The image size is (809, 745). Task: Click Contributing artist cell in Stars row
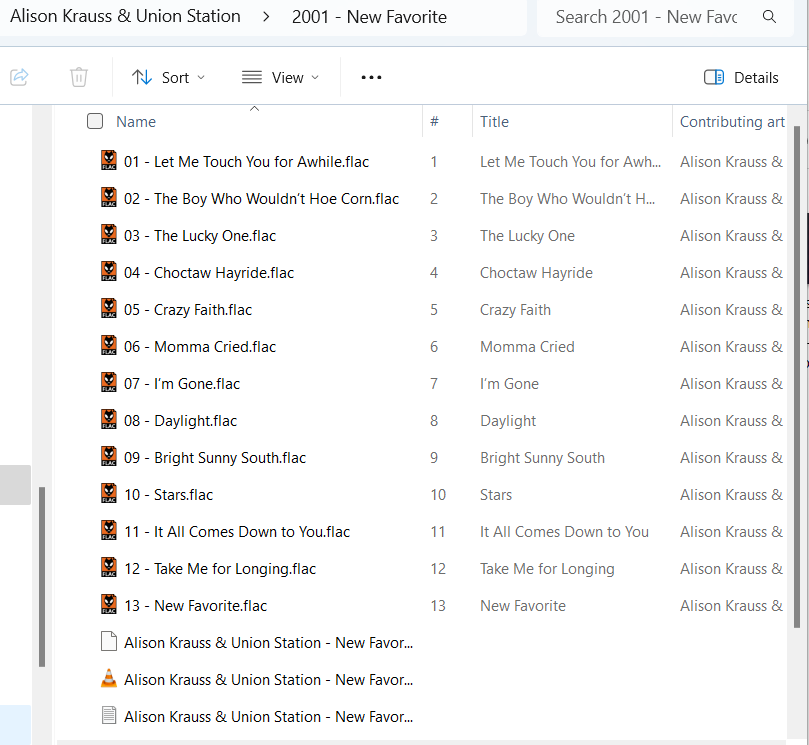click(732, 495)
